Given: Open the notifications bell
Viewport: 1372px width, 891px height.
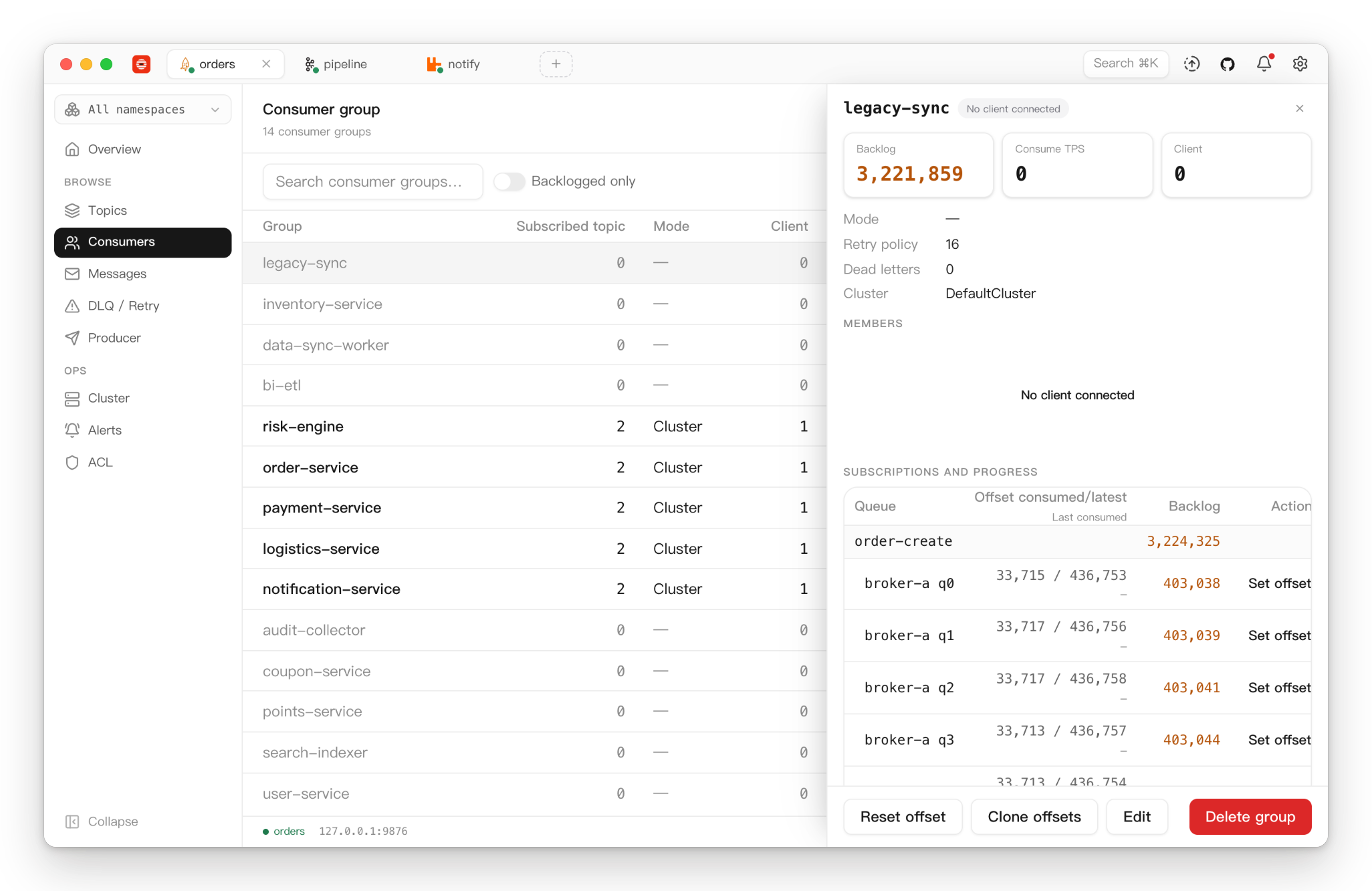Looking at the screenshot, I should (1264, 64).
